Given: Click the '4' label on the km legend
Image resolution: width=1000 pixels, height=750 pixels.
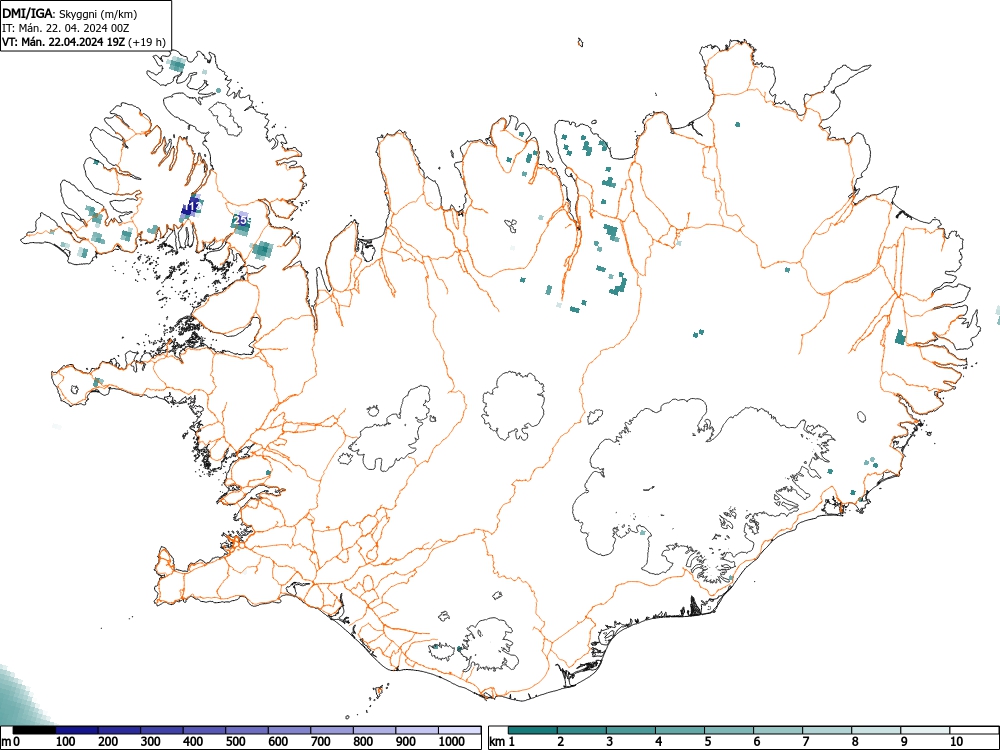Looking at the screenshot, I should pos(658,742).
